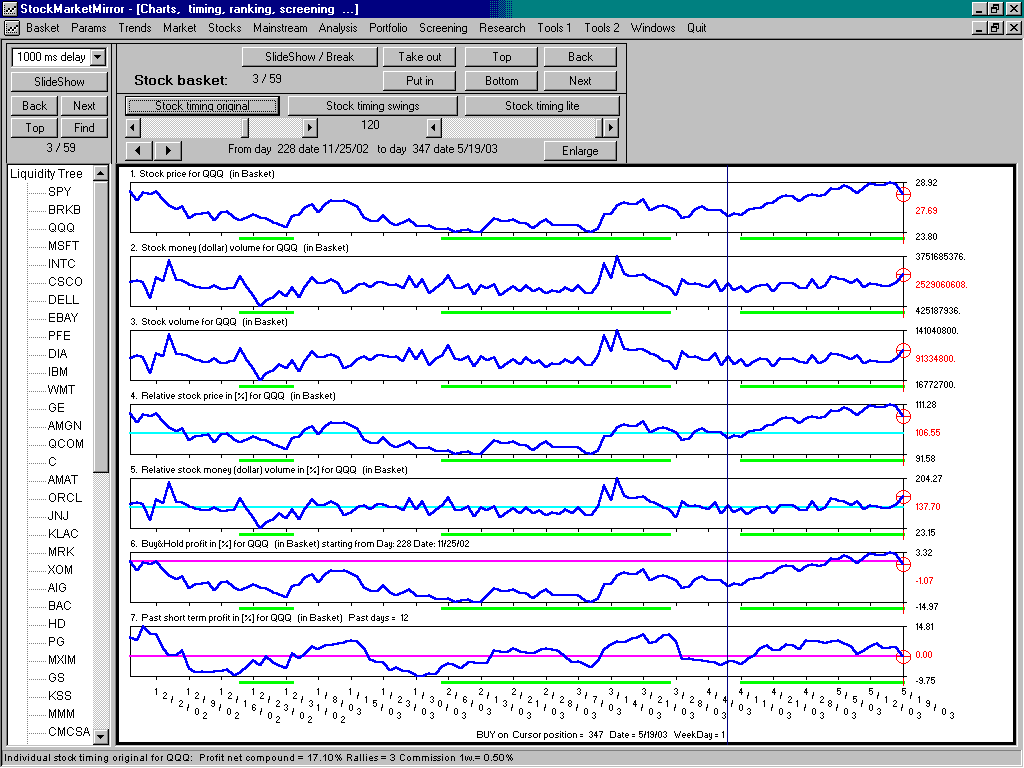Select ORCL in the Liquidity Tree

[x=65, y=498]
